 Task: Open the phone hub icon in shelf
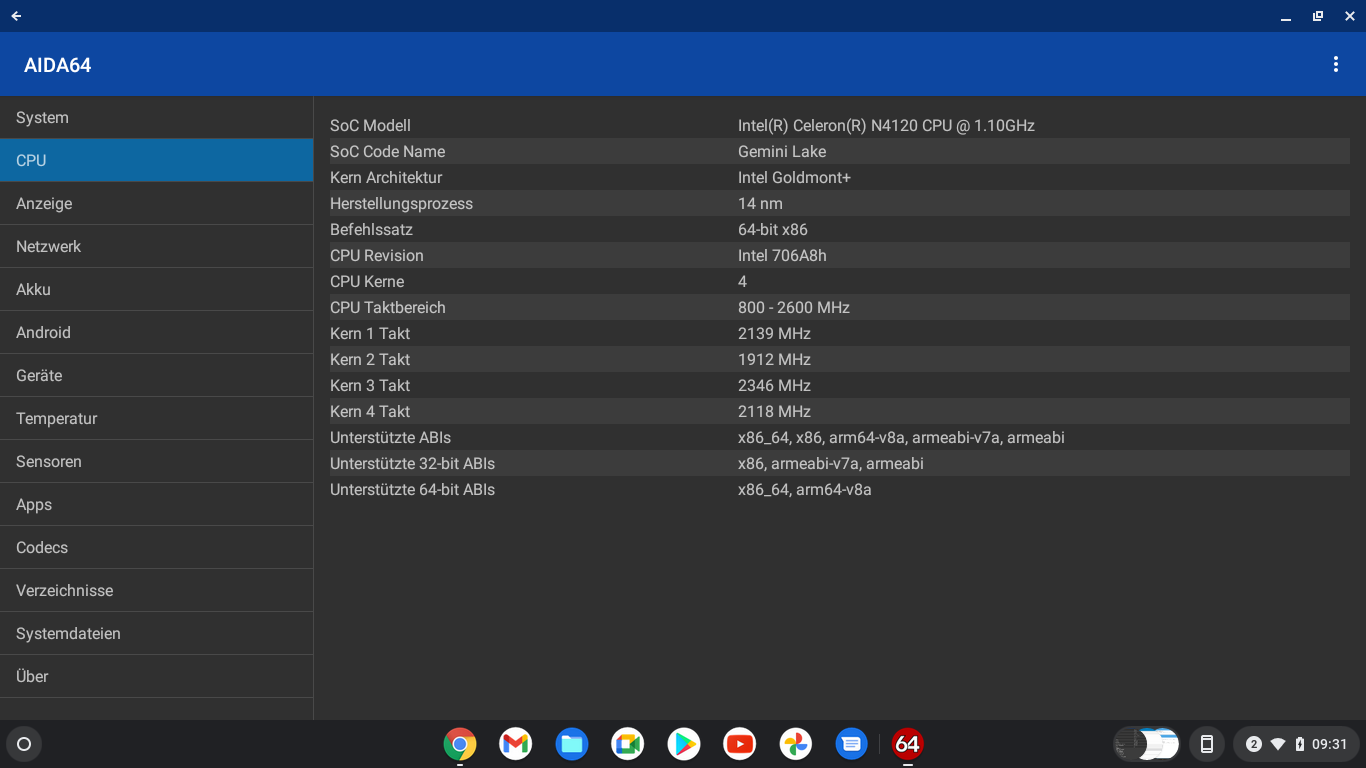click(x=1207, y=744)
